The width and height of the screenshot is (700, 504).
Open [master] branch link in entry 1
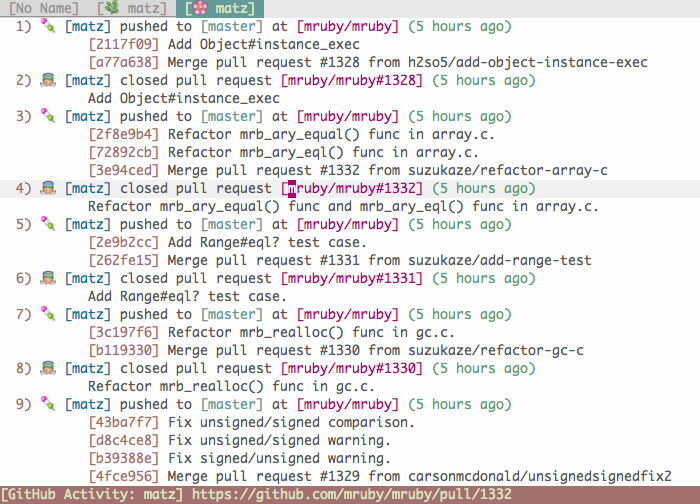(232, 26)
